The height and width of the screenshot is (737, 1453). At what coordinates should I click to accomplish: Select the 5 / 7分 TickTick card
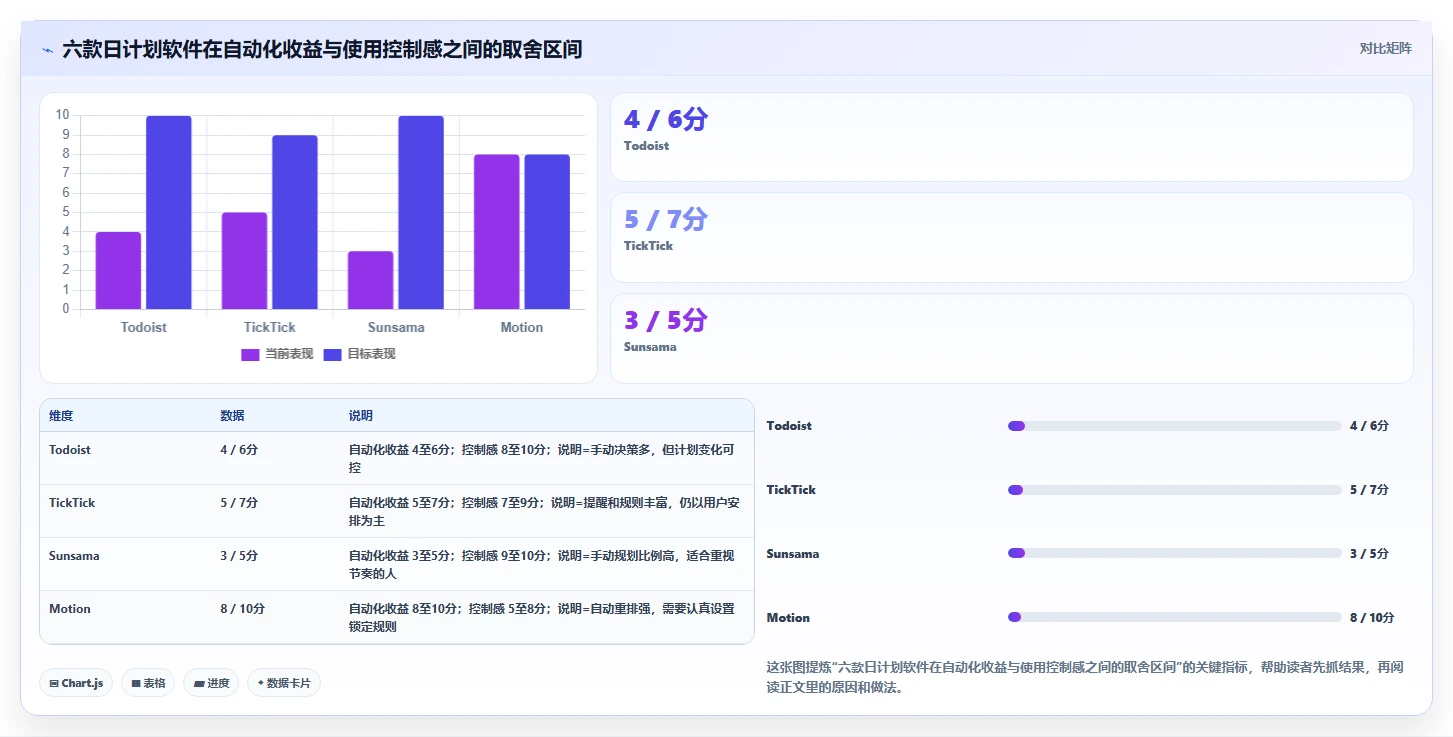(1011, 238)
